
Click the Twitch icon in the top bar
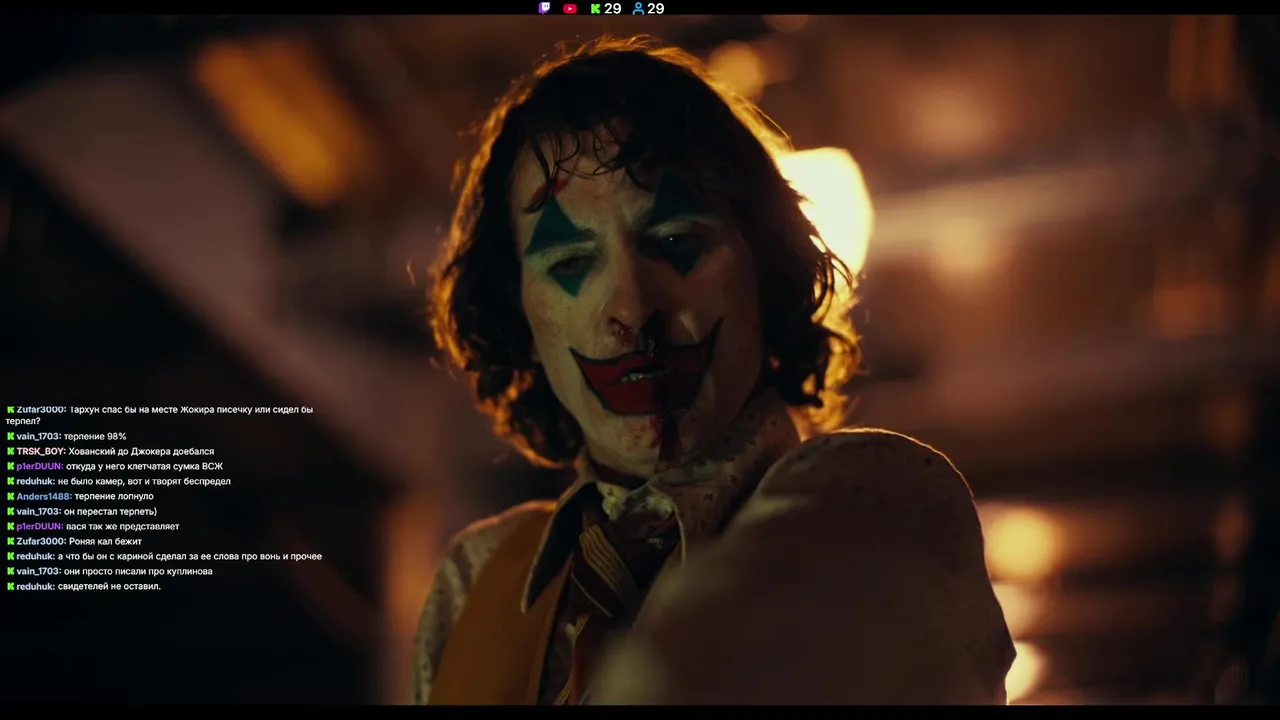544,8
